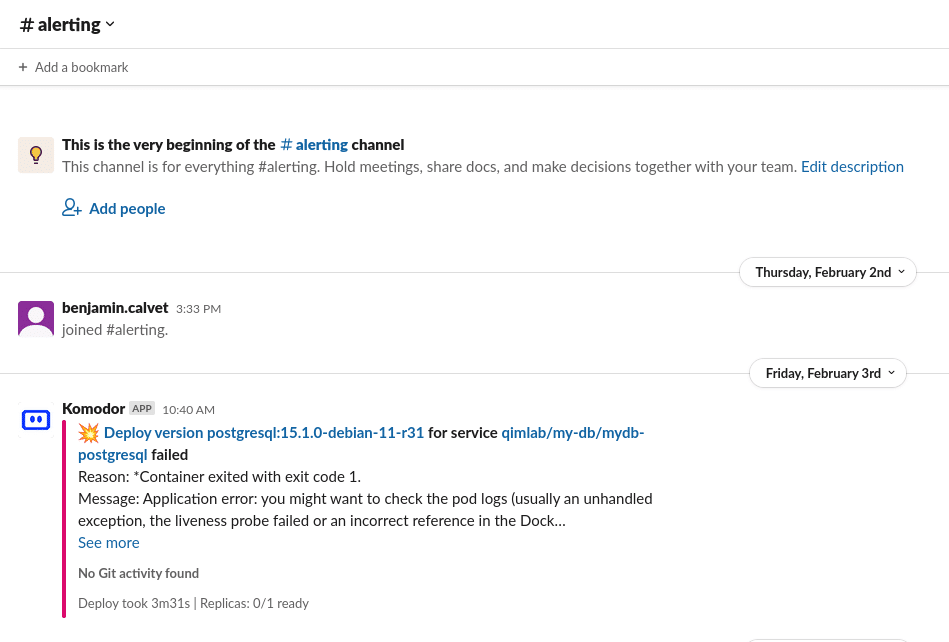The height and width of the screenshot is (642, 949).
Task: Click the Add people person icon
Action: (71, 208)
